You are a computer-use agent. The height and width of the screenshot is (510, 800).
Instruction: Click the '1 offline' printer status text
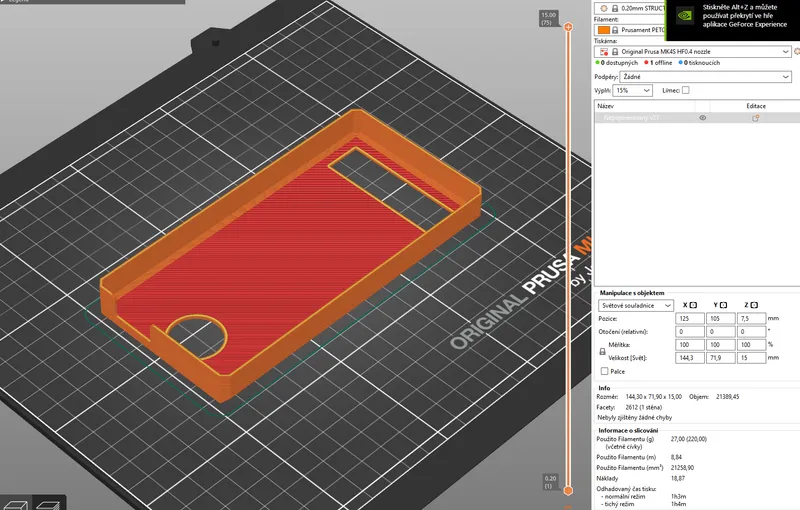661,63
